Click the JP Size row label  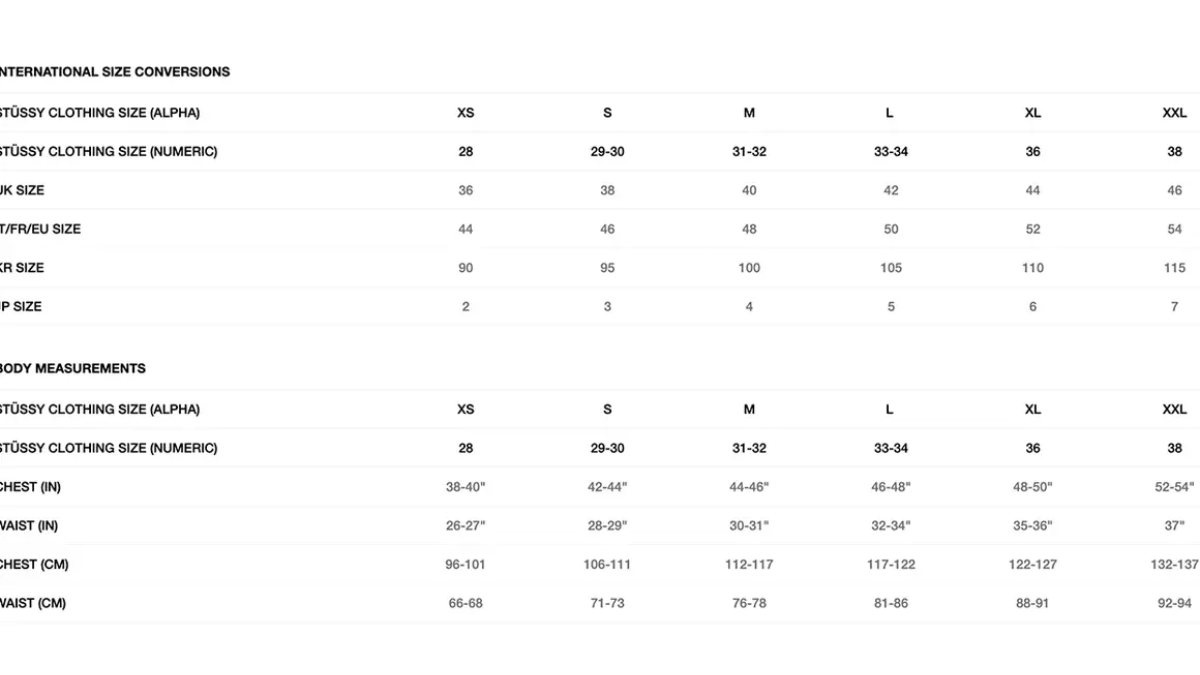pos(21,307)
